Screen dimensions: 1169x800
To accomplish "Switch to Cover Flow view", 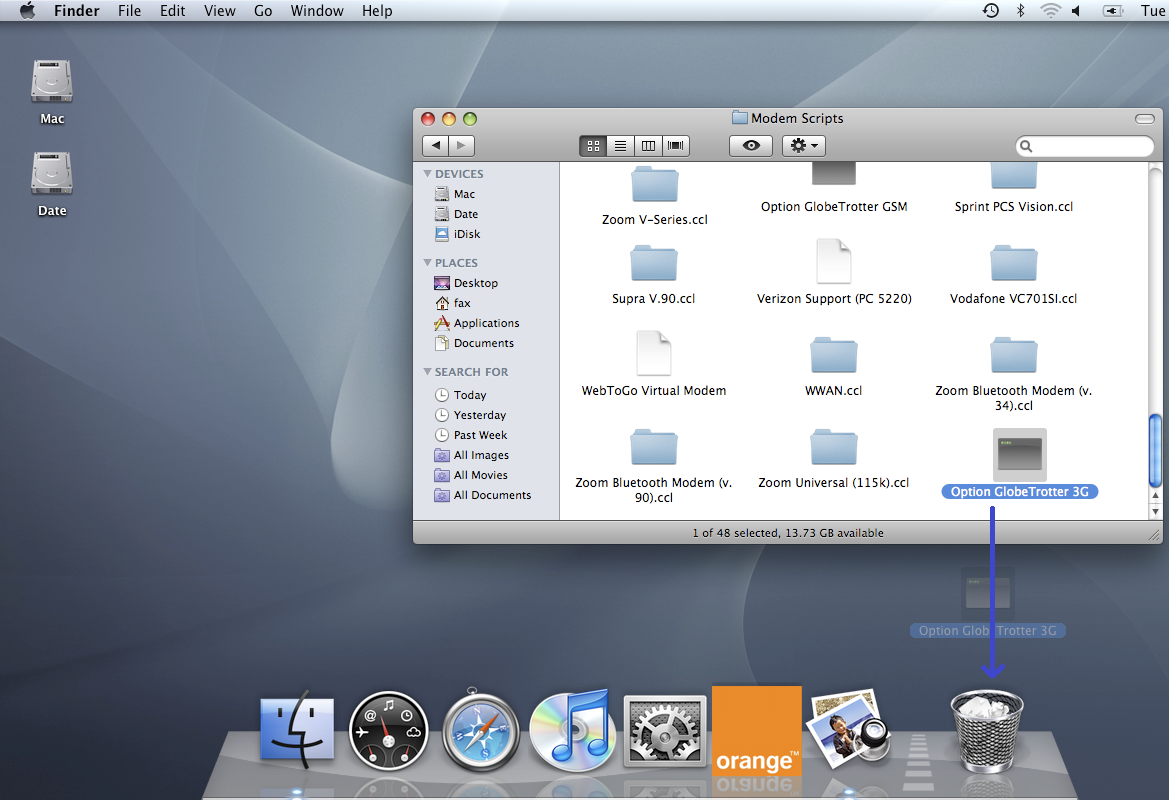I will pyautogui.click(x=675, y=146).
